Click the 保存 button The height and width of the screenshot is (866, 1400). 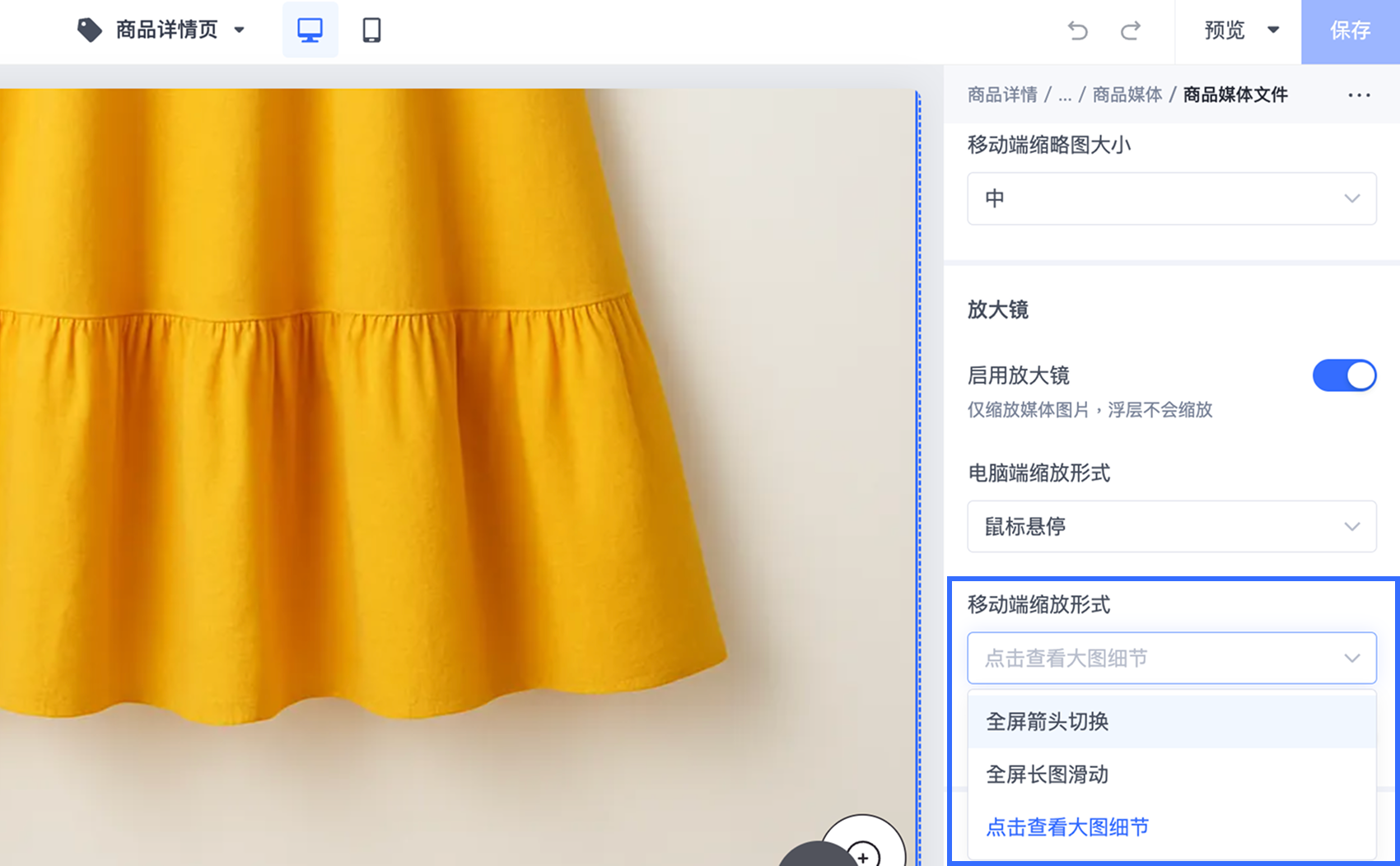click(1350, 31)
